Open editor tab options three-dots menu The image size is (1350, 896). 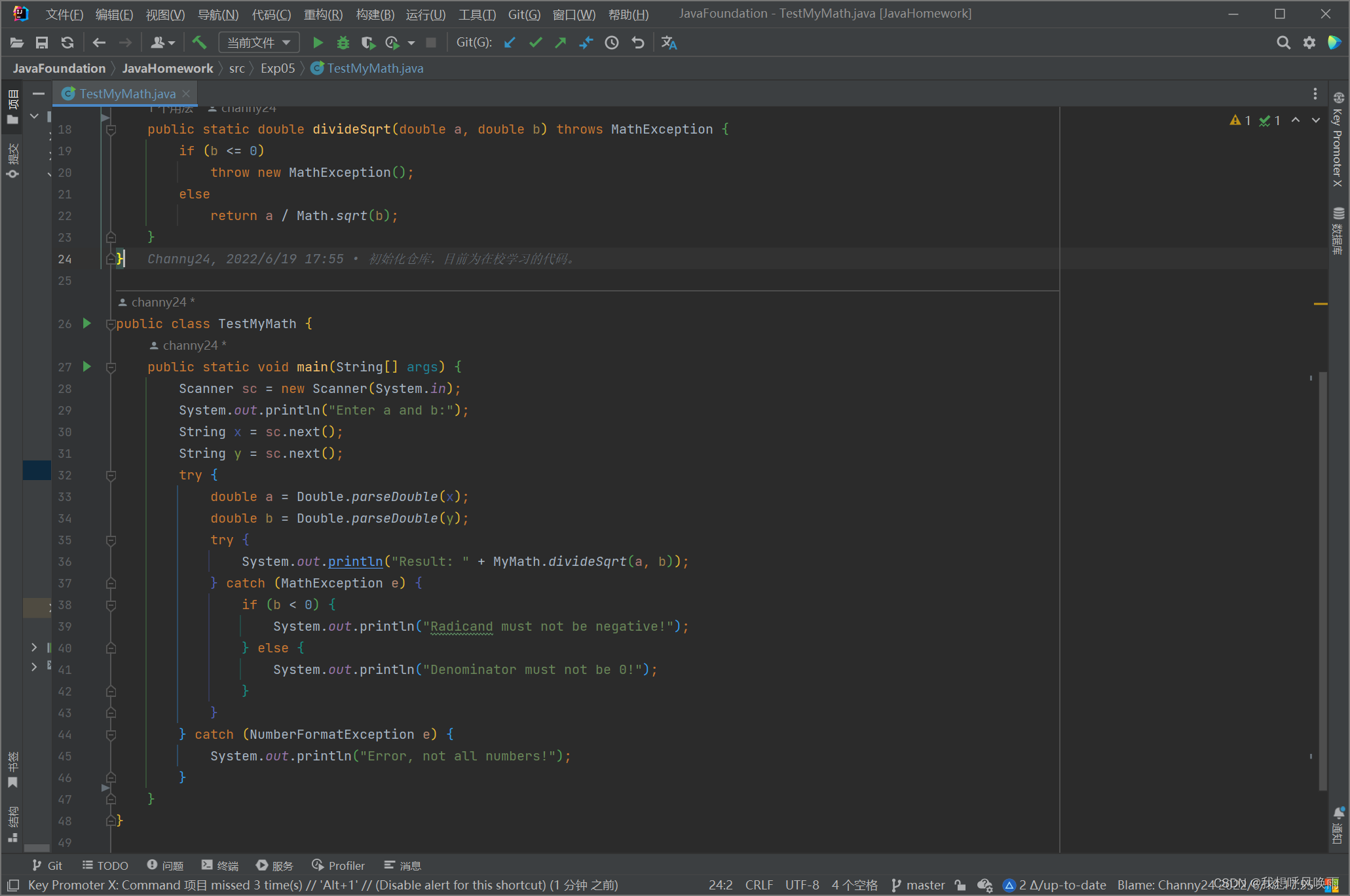pos(1315,94)
